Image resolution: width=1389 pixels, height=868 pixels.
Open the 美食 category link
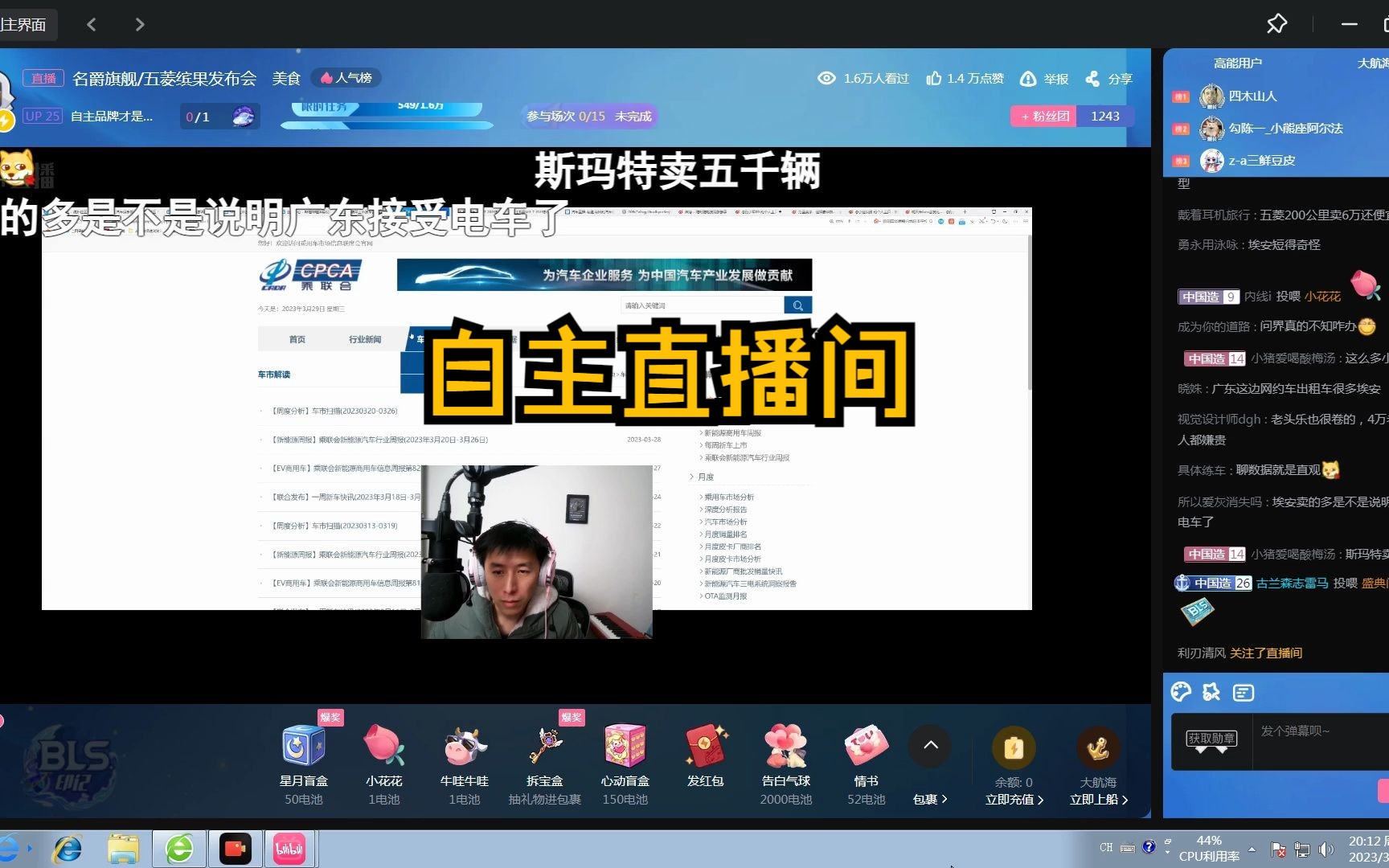pos(286,78)
